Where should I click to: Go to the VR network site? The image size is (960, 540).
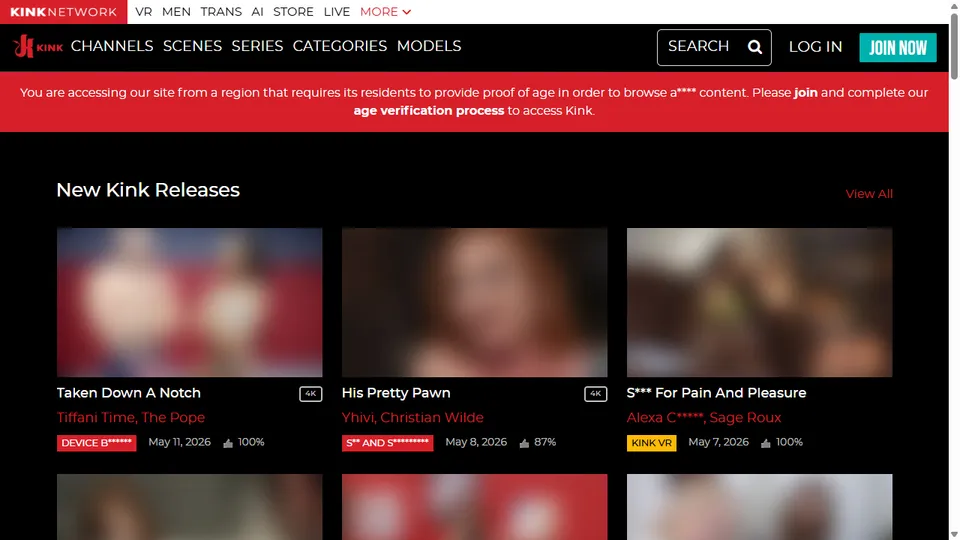[x=144, y=12]
